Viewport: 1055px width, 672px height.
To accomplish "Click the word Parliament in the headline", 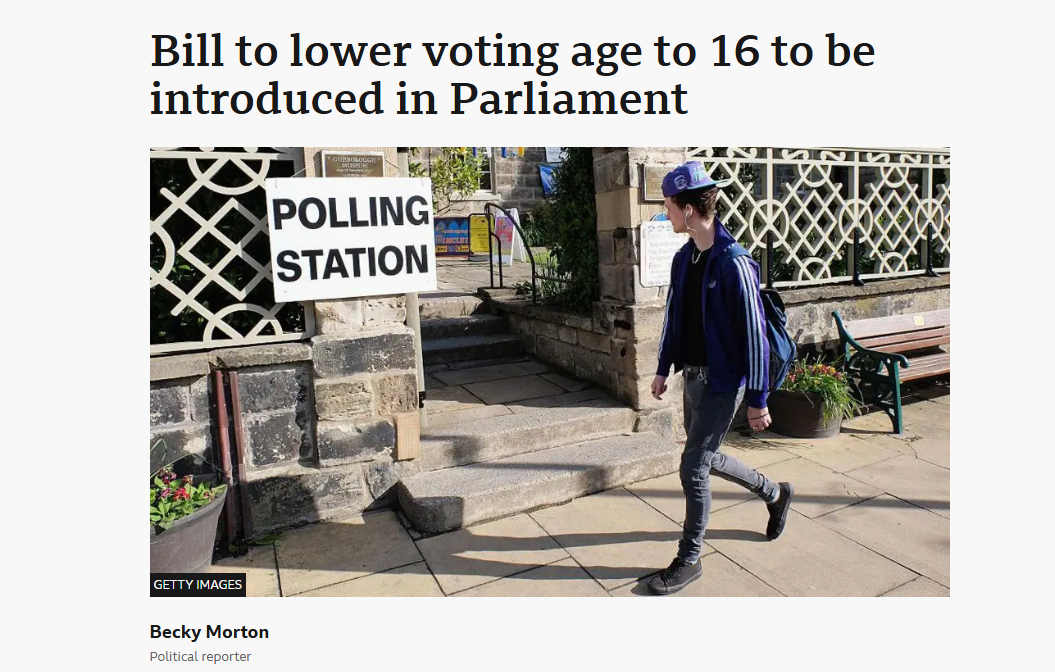I will tap(568, 100).
